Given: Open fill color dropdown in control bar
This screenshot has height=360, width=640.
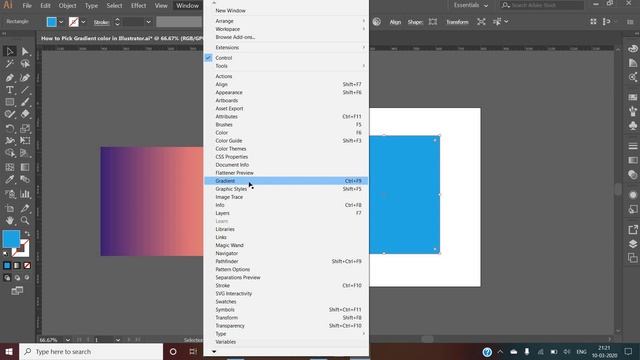Looking at the screenshot, I should pos(61,22).
